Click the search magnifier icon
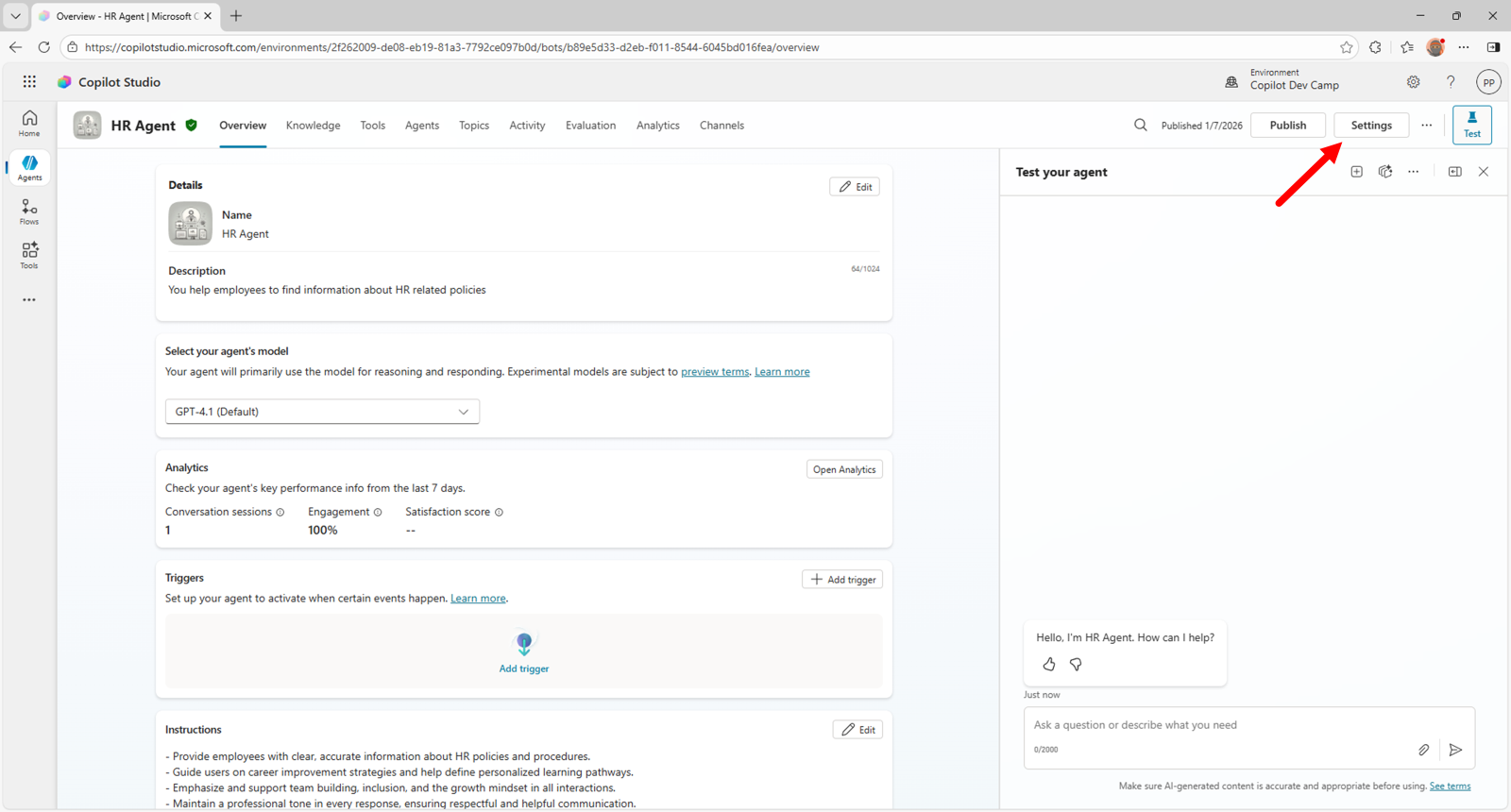This screenshot has height=812, width=1511. click(1141, 125)
